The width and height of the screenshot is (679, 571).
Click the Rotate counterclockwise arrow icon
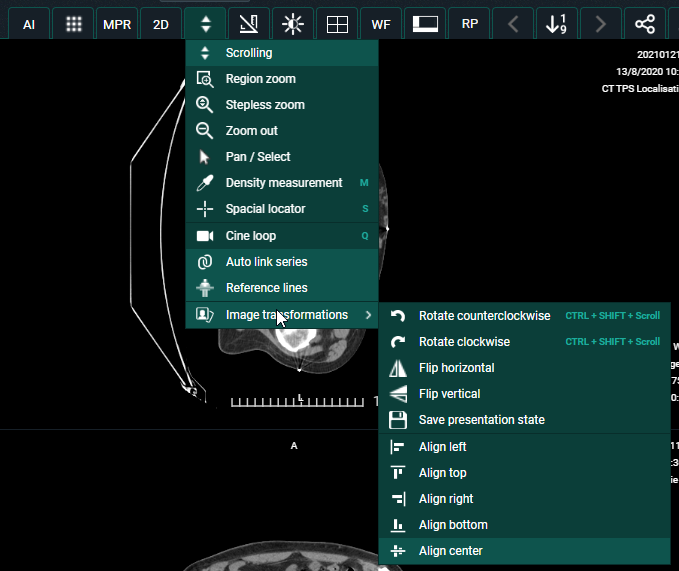click(x=398, y=316)
